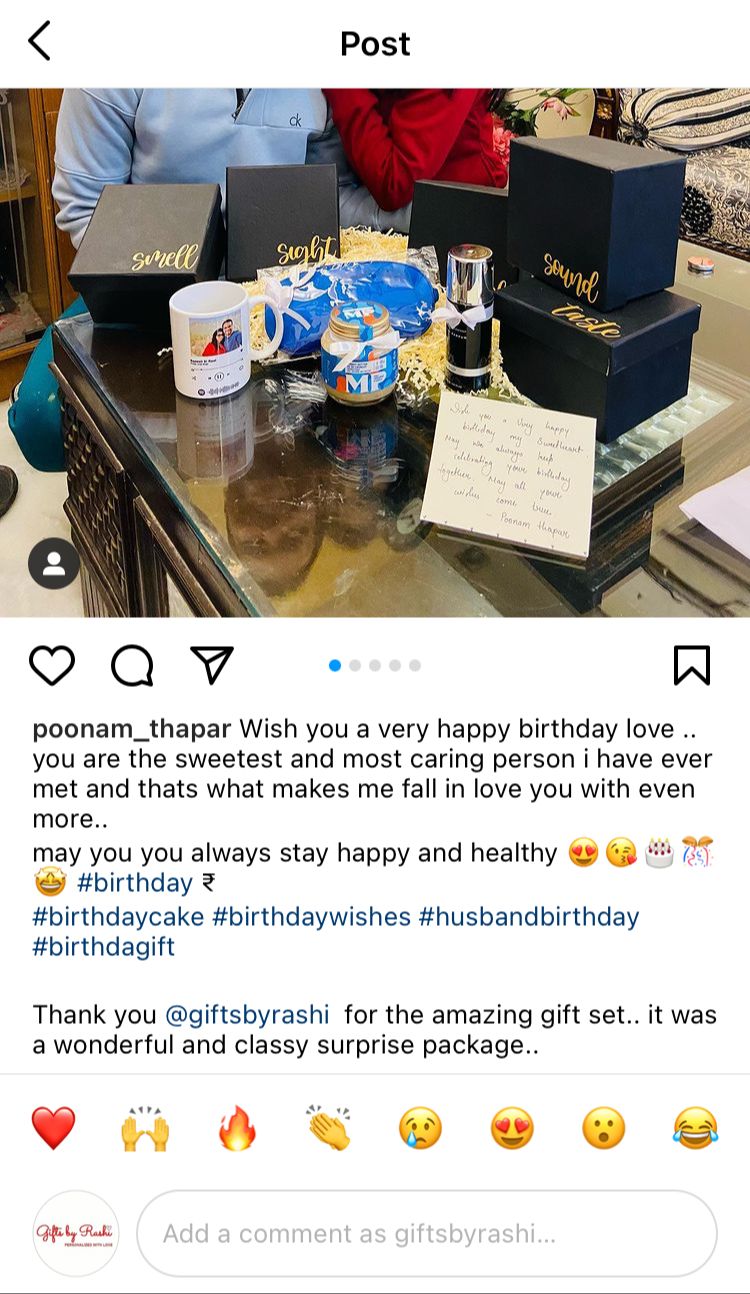Show tagged people via person icon
This screenshot has width=750, height=1294.
pyautogui.click(x=54, y=564)
